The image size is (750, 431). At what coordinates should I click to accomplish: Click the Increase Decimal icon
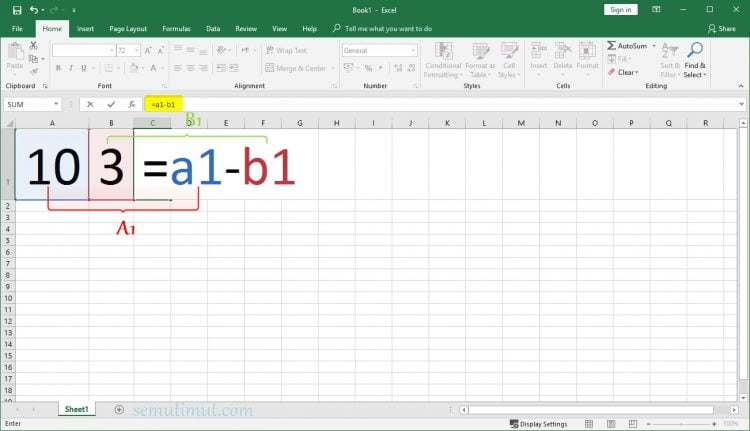398,68
